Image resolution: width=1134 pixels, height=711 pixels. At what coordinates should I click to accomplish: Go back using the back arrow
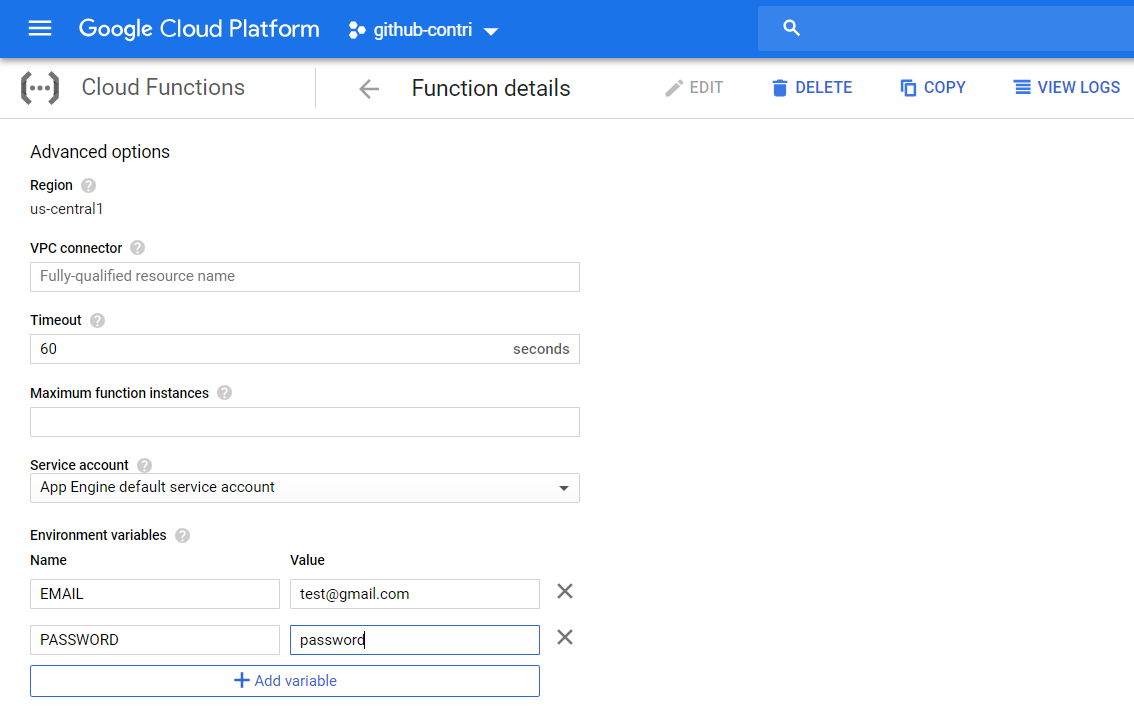[x=369, y=88]
